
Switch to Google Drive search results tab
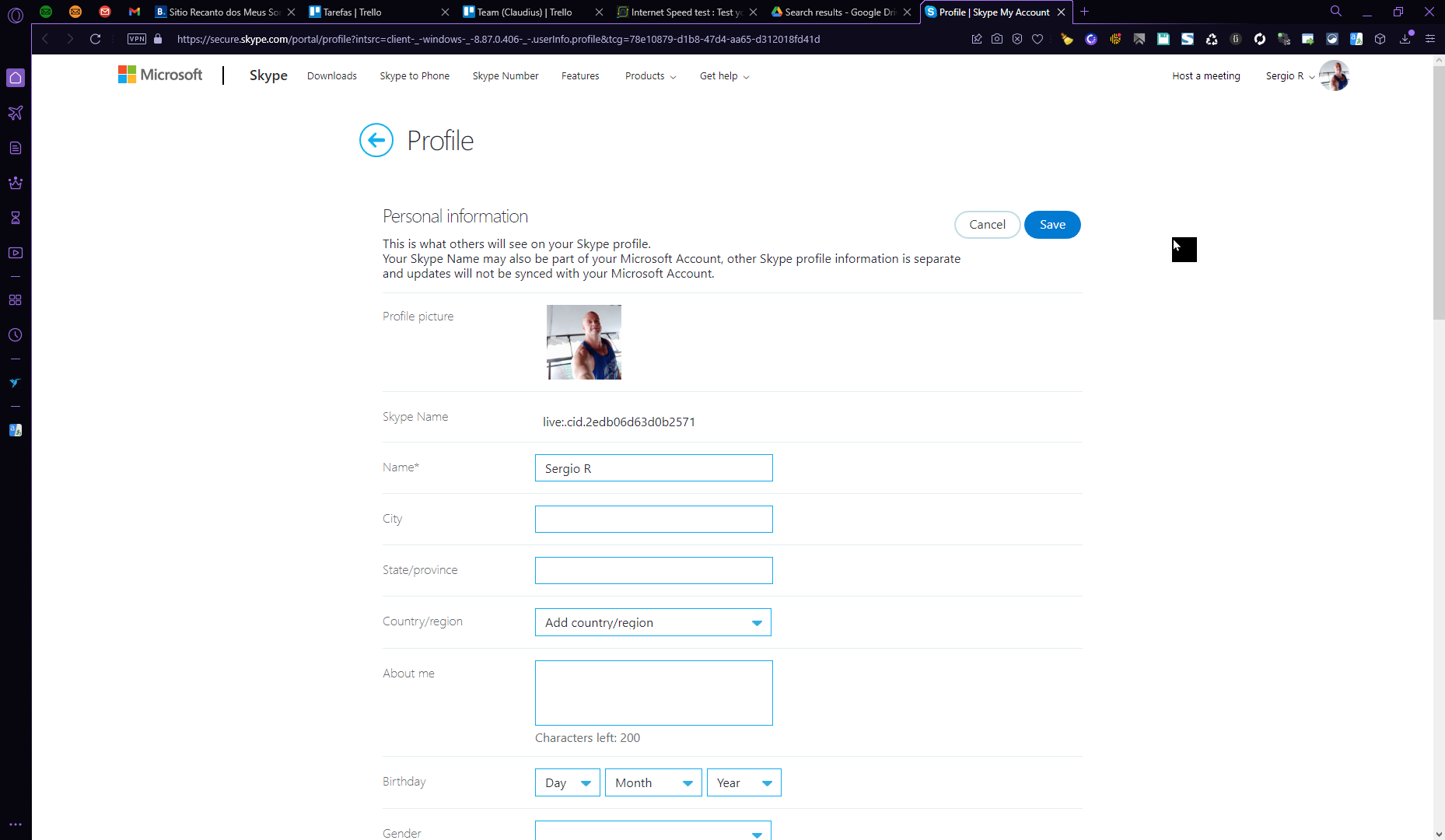pos(841,12)
